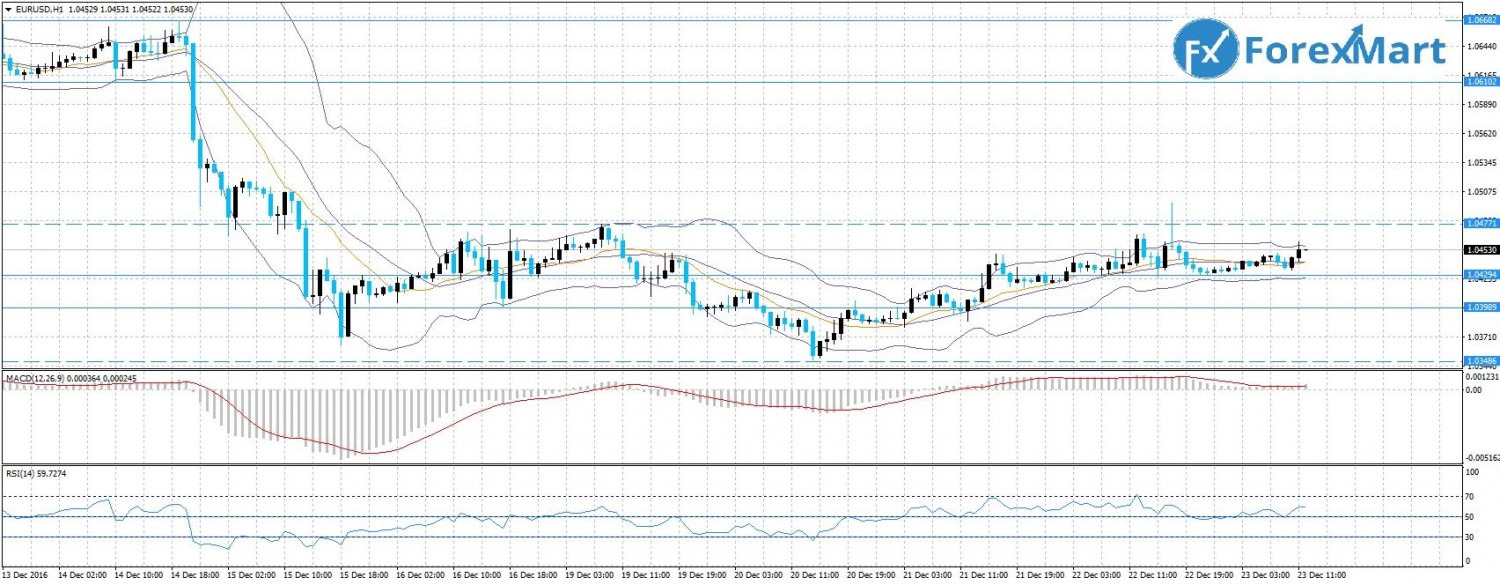Click the 13 Dec 2016 date label
The height and width of the screenshot is (585, 1500).
(x=26, y=577)
